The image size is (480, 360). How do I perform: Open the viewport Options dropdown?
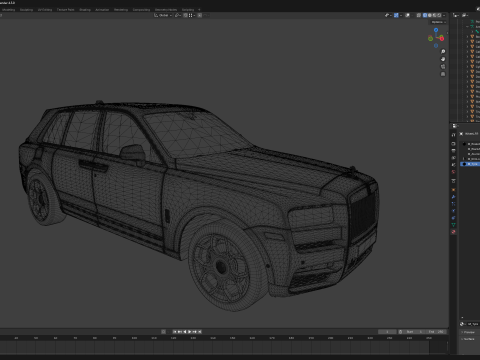click(x=438, y=22)
